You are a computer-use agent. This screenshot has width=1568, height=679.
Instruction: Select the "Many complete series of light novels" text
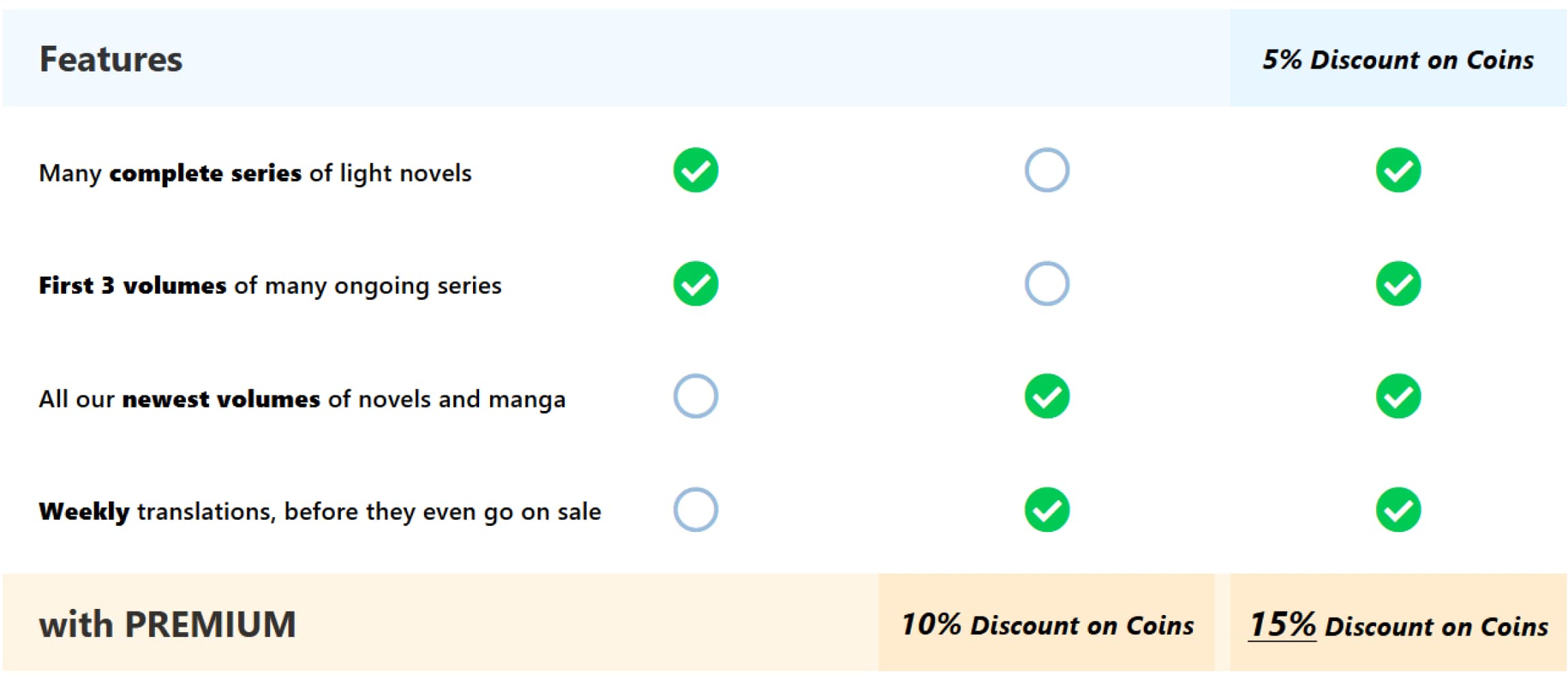(x=255, y=173)
